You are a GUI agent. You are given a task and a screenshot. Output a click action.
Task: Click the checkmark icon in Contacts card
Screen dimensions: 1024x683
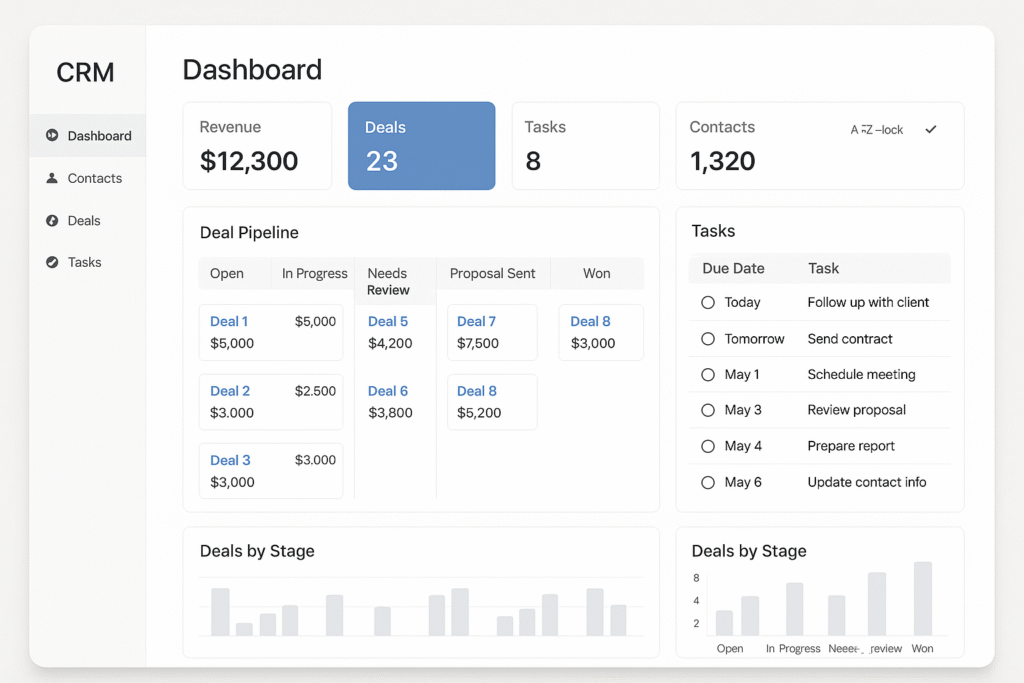pyautogui.click(x=931, y=130)
